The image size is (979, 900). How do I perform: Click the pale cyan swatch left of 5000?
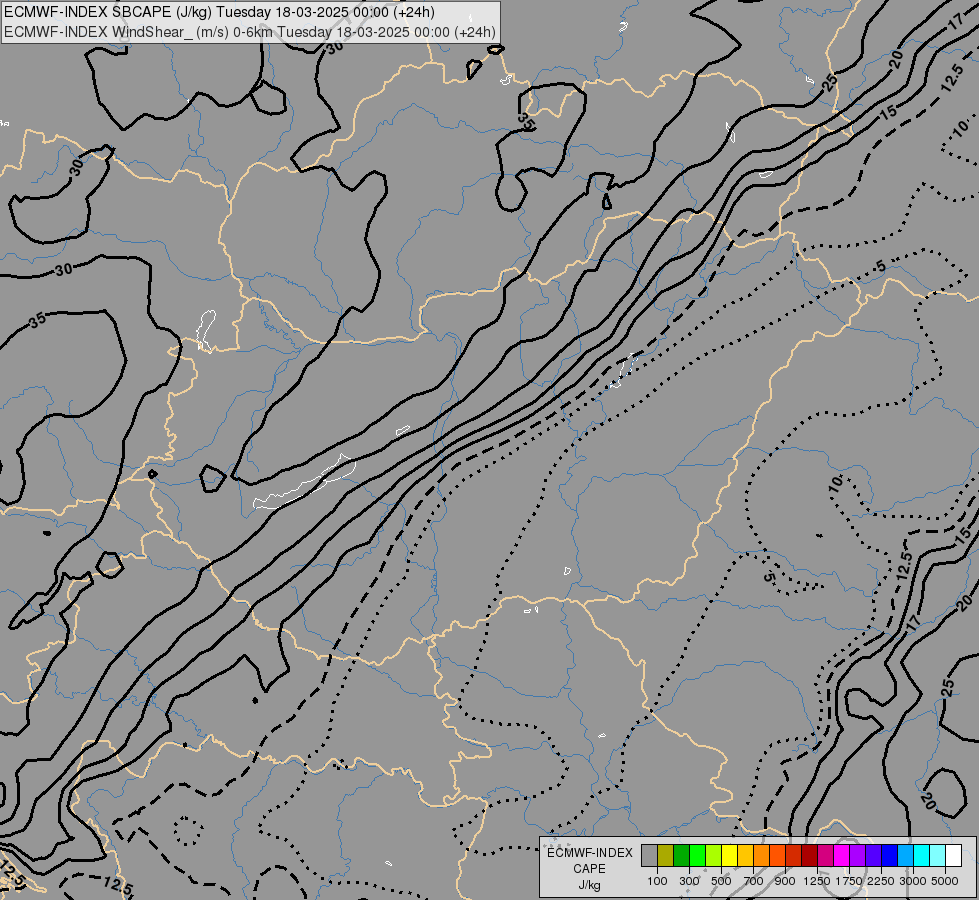point(938,855)
